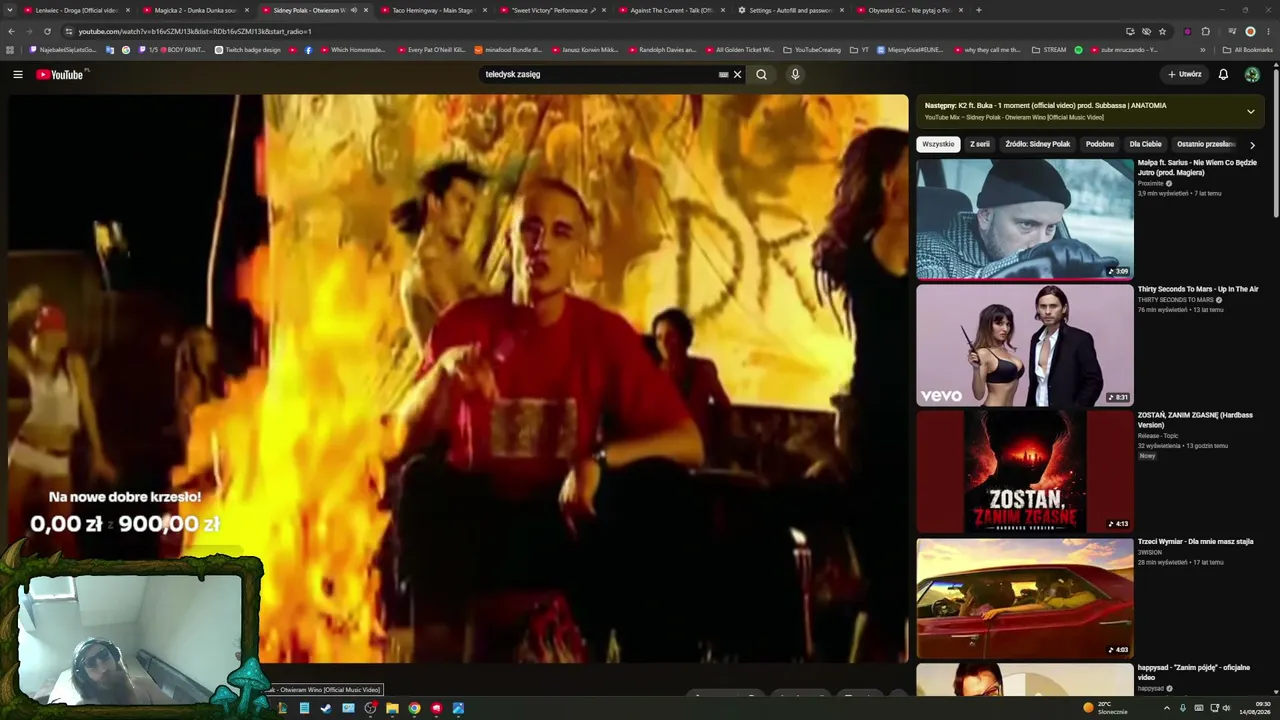Click in the YouTube search field
Image resolution: width=1280 pixels, height=720 pixels.
point(598,74)
